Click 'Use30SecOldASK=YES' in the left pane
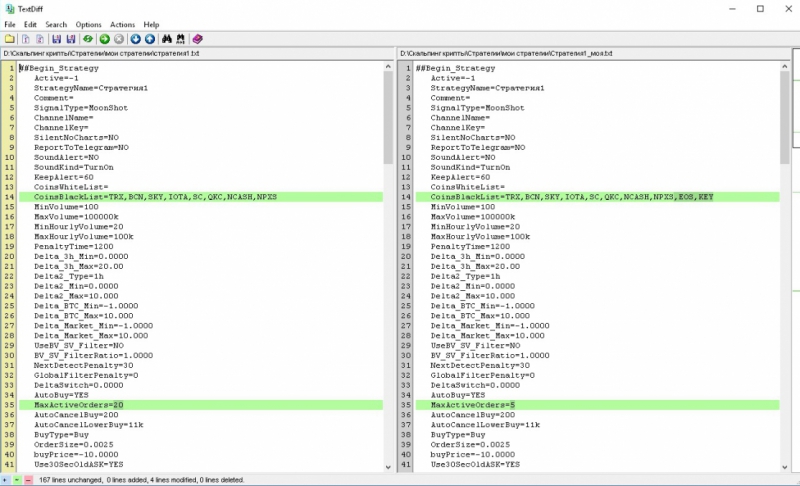Viewport: 800px width, 486px height. (79, 465)
